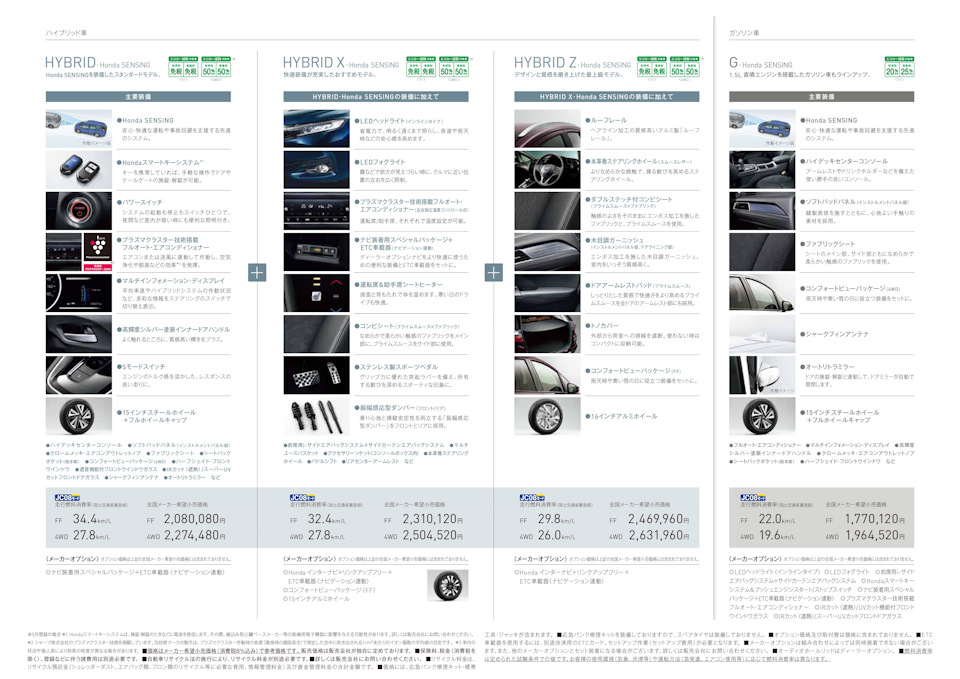The image size is (960, 679).
Task: Select the price 2,274,480円
Action: (195, 535)
